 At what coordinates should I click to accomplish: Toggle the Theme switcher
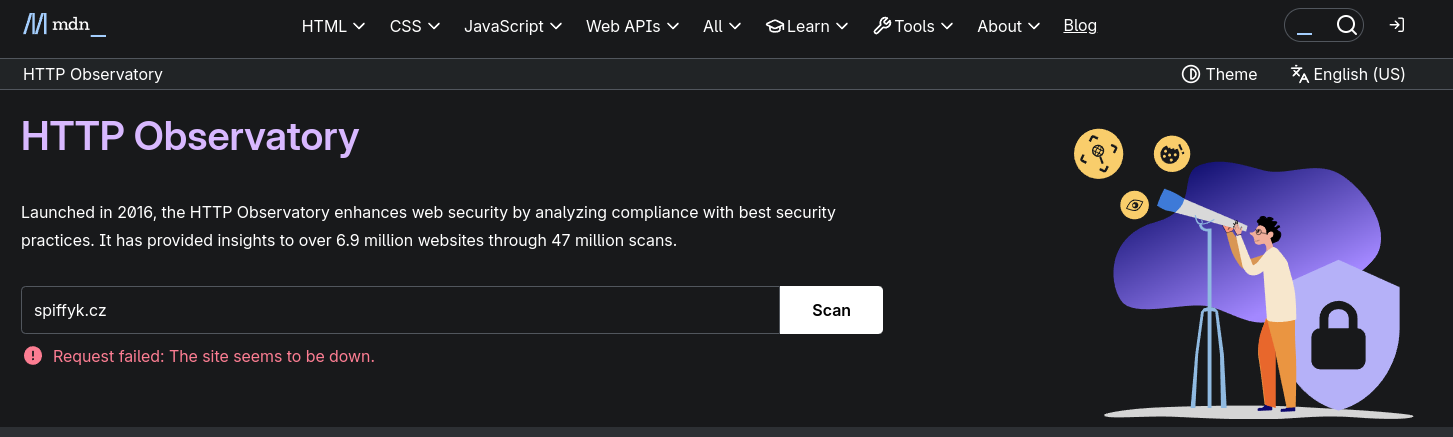coord(1219,74)
